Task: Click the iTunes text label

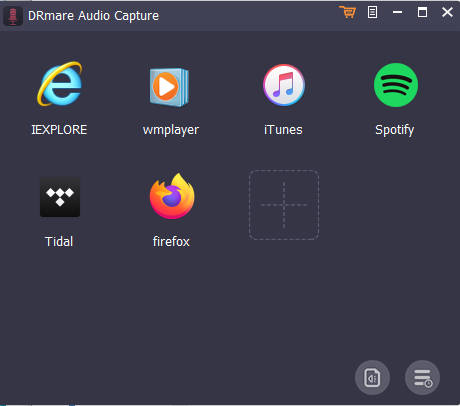Action: point(283,130)
